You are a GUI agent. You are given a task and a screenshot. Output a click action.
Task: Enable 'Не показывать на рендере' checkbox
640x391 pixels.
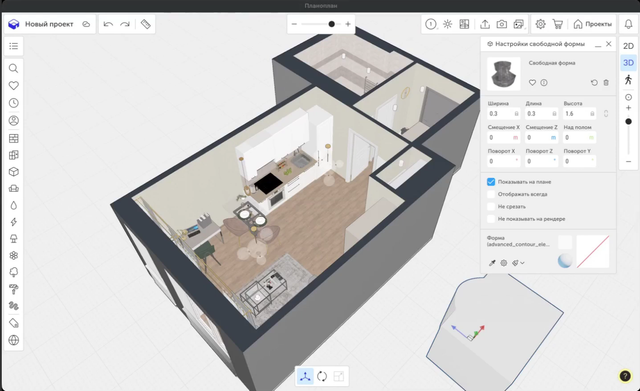491,219
